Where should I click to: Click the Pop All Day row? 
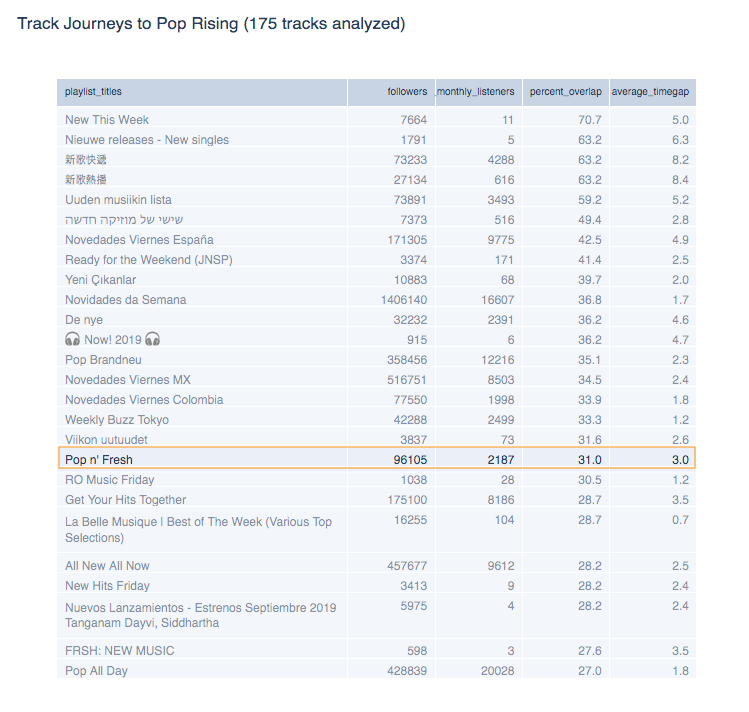(96, 671)
